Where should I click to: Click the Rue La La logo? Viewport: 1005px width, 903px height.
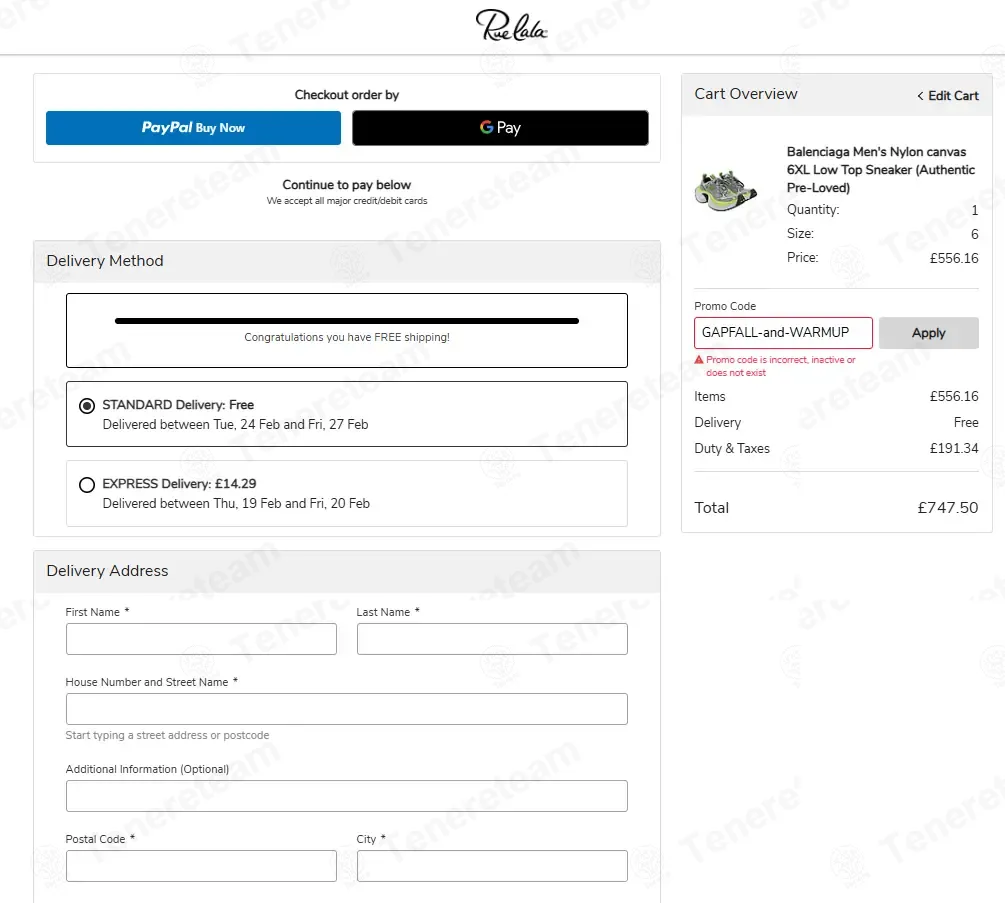click(511, 26)
